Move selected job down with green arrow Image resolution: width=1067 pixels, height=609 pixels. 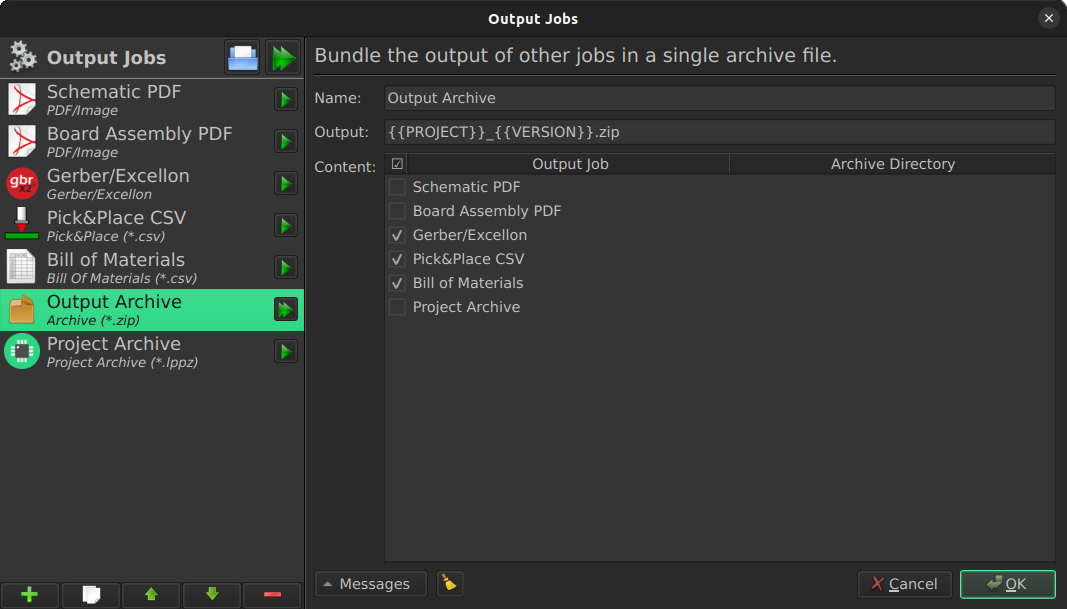(x=212, y=595)
